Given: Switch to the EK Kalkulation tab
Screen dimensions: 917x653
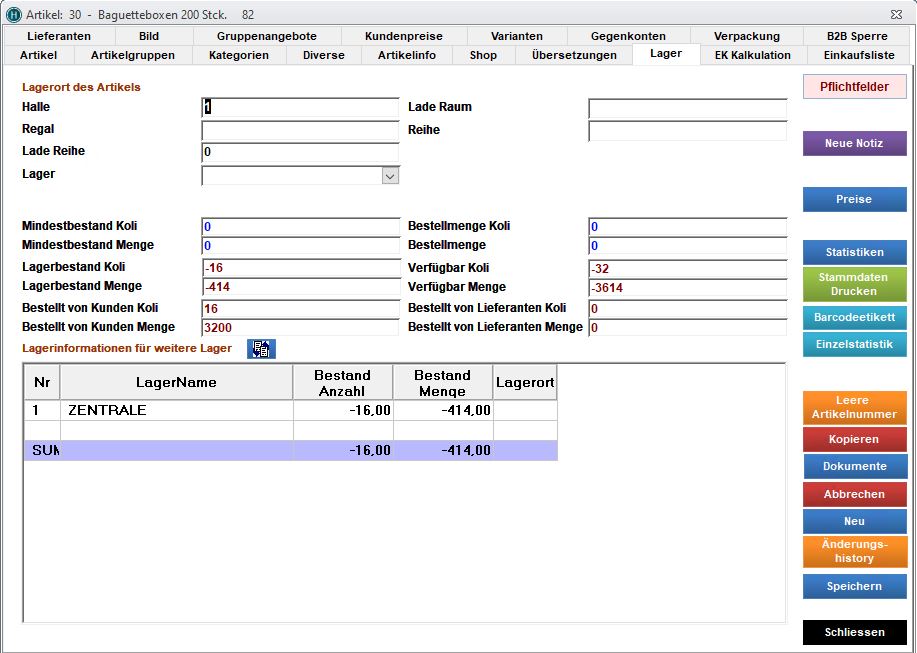Looking at the screenshot, I should [752, 55].
